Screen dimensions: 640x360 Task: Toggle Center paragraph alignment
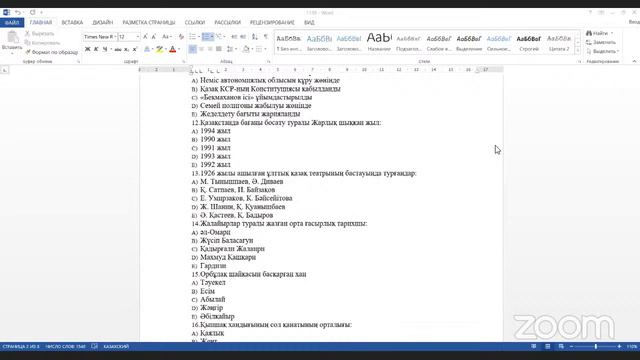click(x=201, y=49)
